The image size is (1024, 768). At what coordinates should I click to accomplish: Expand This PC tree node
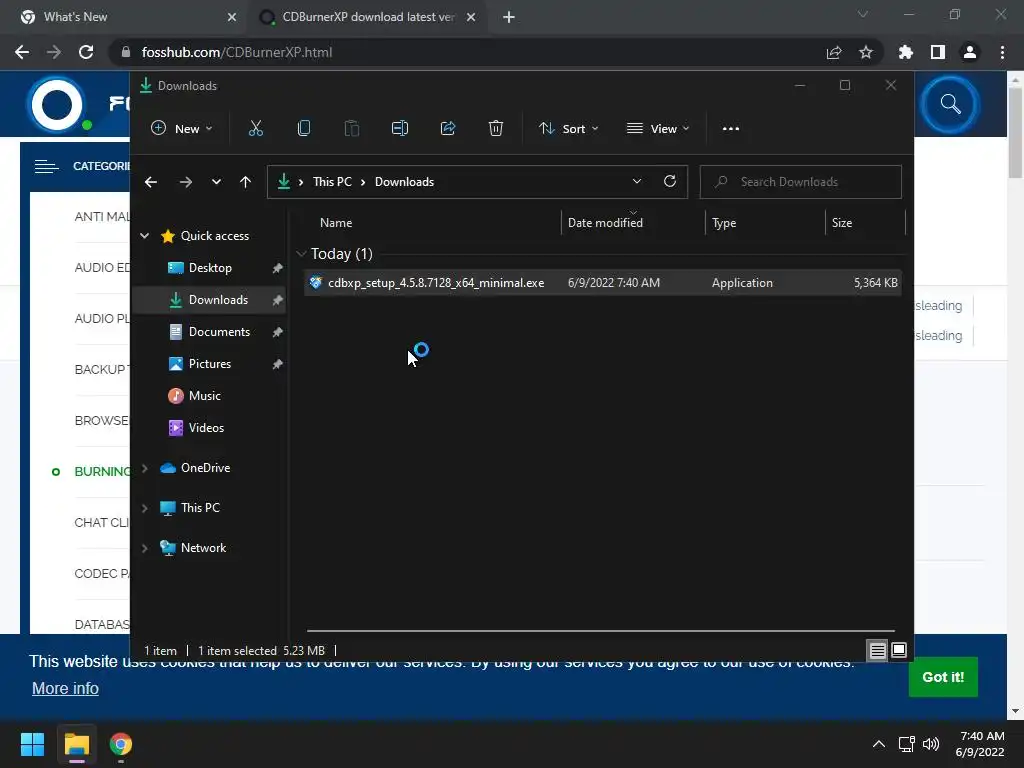144,508
